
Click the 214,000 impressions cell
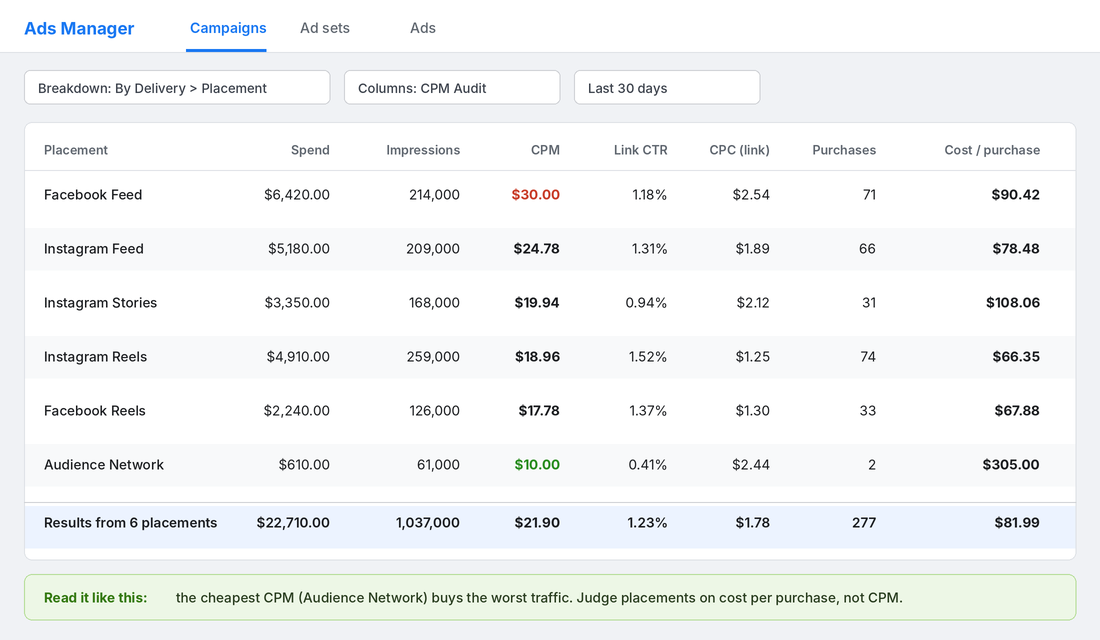[434, 195]
